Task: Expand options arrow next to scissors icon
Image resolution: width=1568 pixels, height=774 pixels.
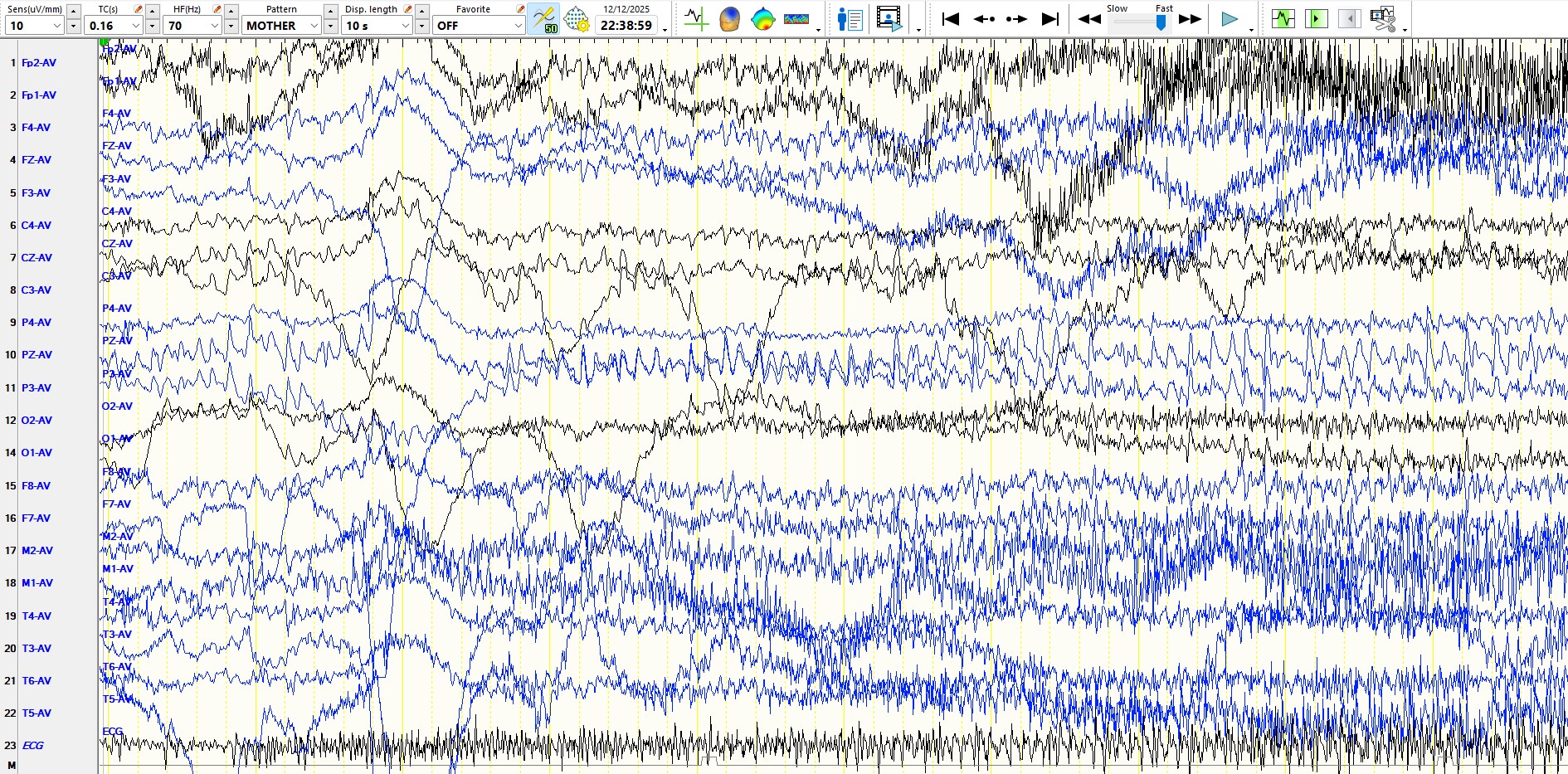Action: tap(1405, 30)
